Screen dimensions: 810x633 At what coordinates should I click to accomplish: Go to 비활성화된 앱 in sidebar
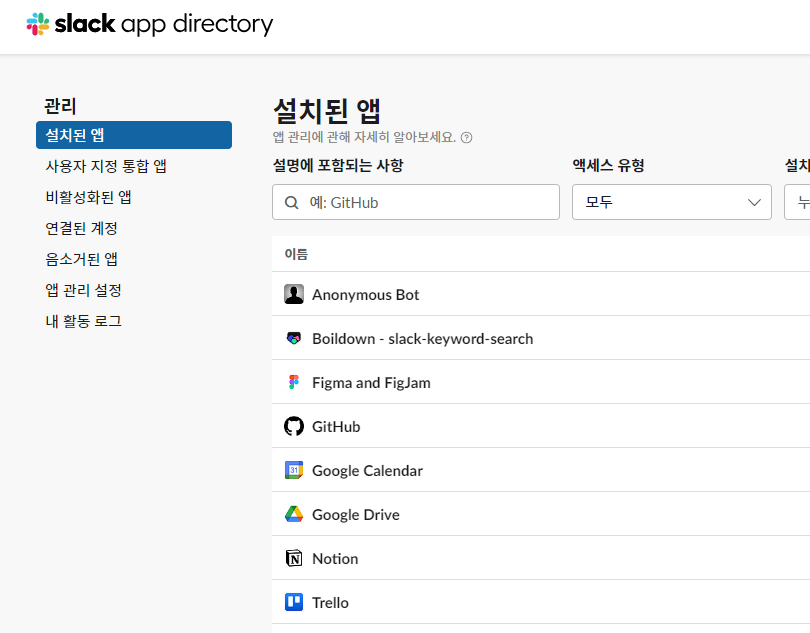pyautogui.click(x=88, y=197)
